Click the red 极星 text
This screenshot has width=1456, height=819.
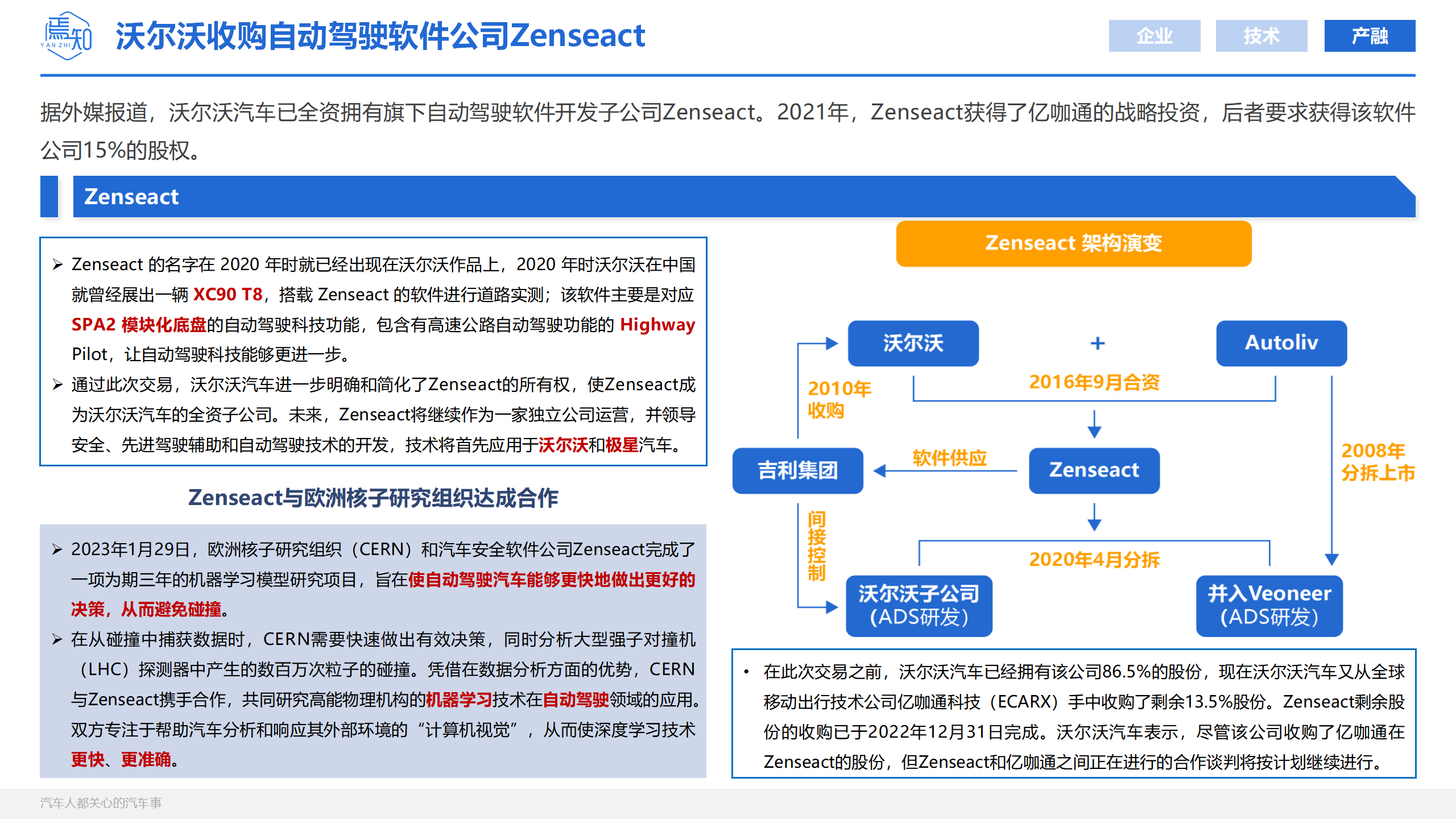pyautogui.click(x=622, y=445)
